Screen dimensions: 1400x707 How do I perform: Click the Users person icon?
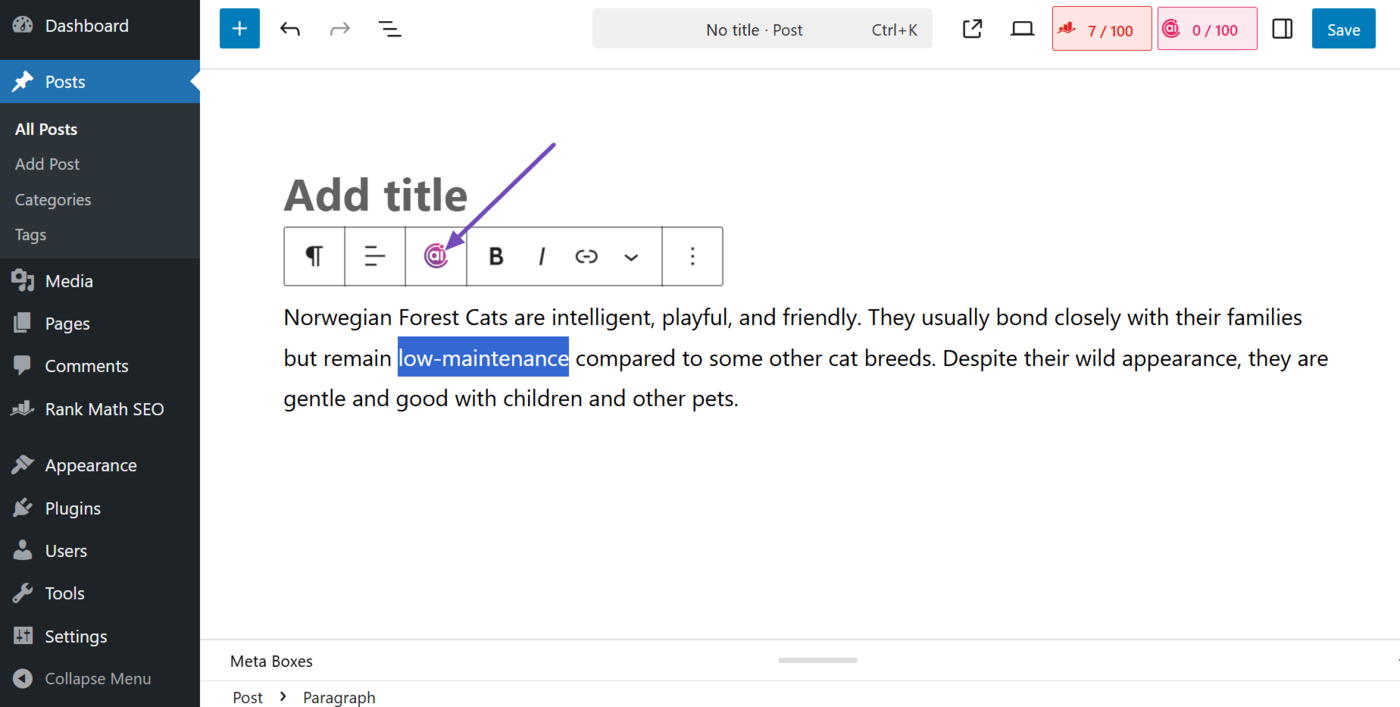point(23,551)
